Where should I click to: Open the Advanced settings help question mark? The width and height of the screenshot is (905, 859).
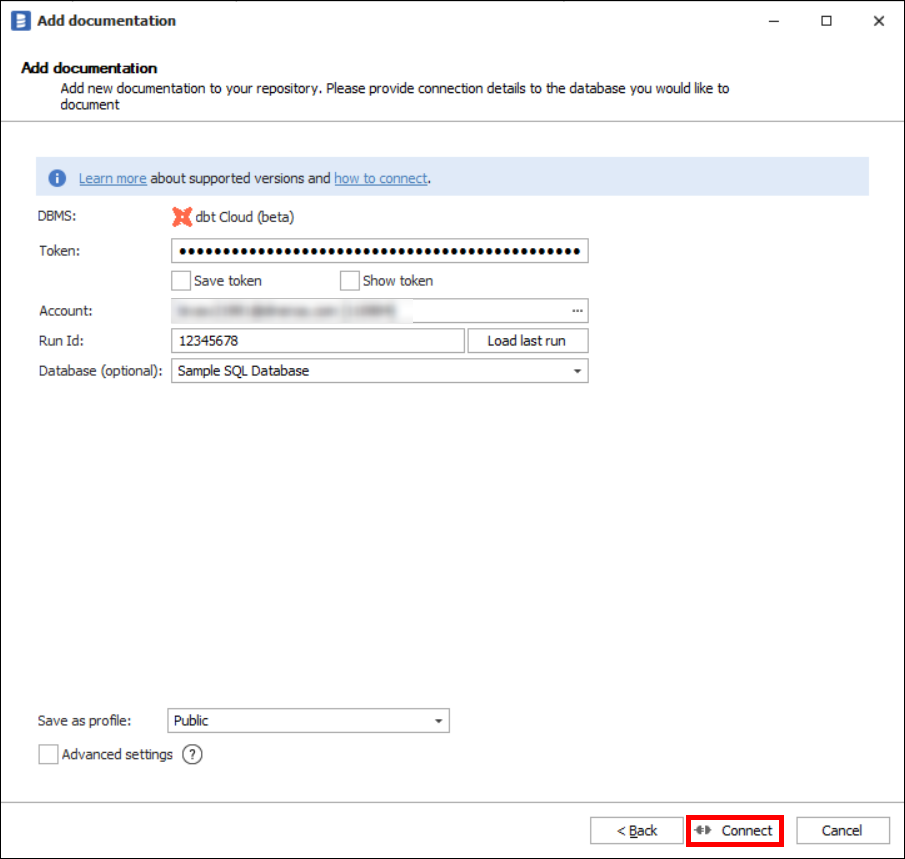click(192, 755)
